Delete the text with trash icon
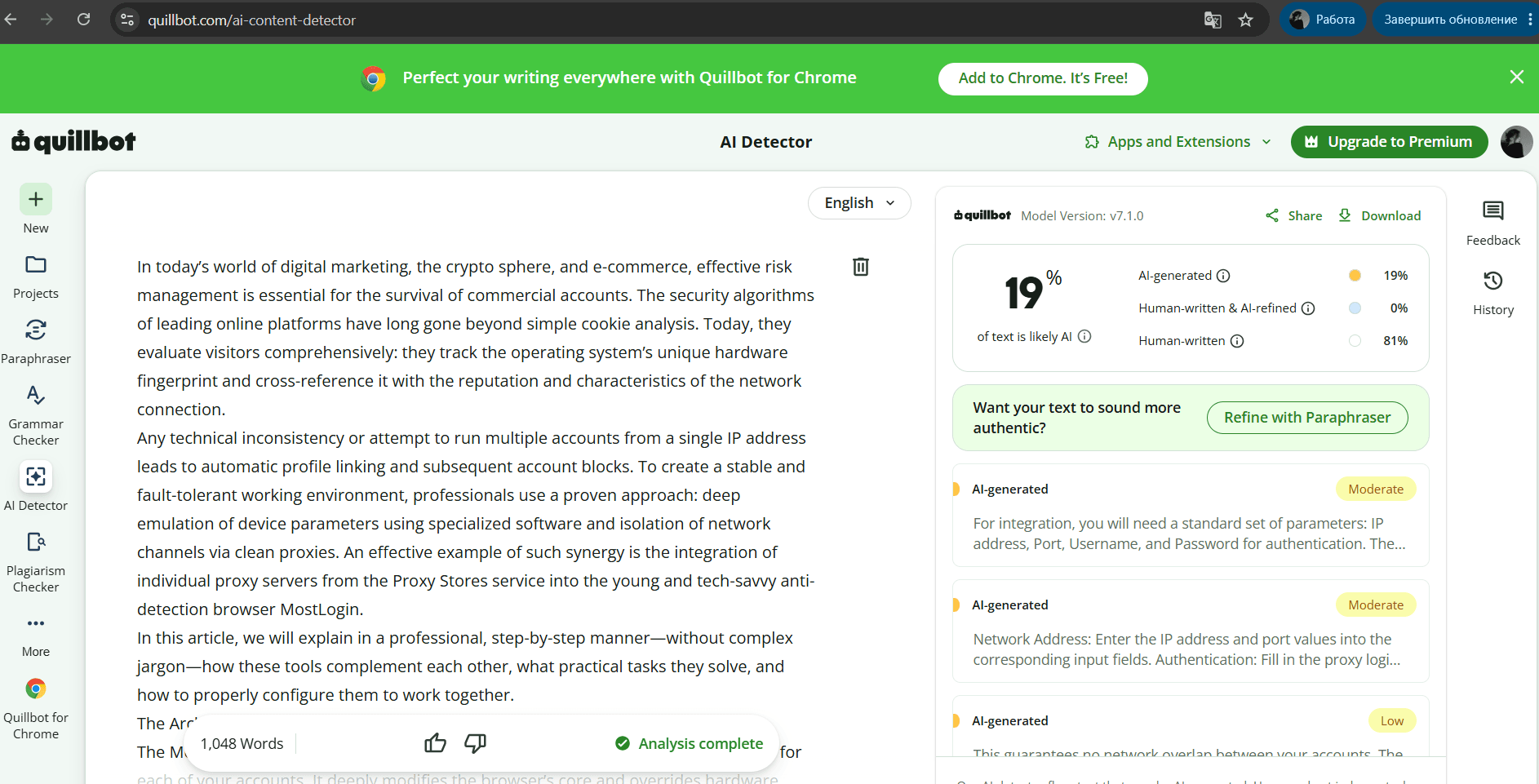Viewport: 1539px width, 784px height. tap(861, 267)
